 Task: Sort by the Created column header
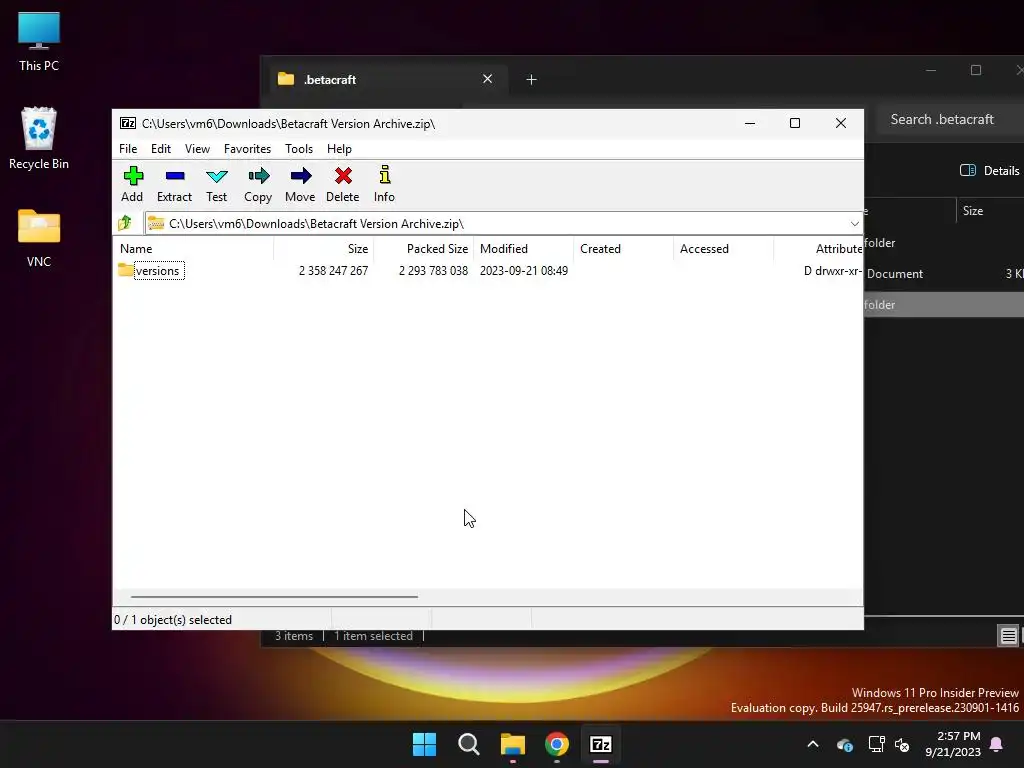[x=624, y=249]
